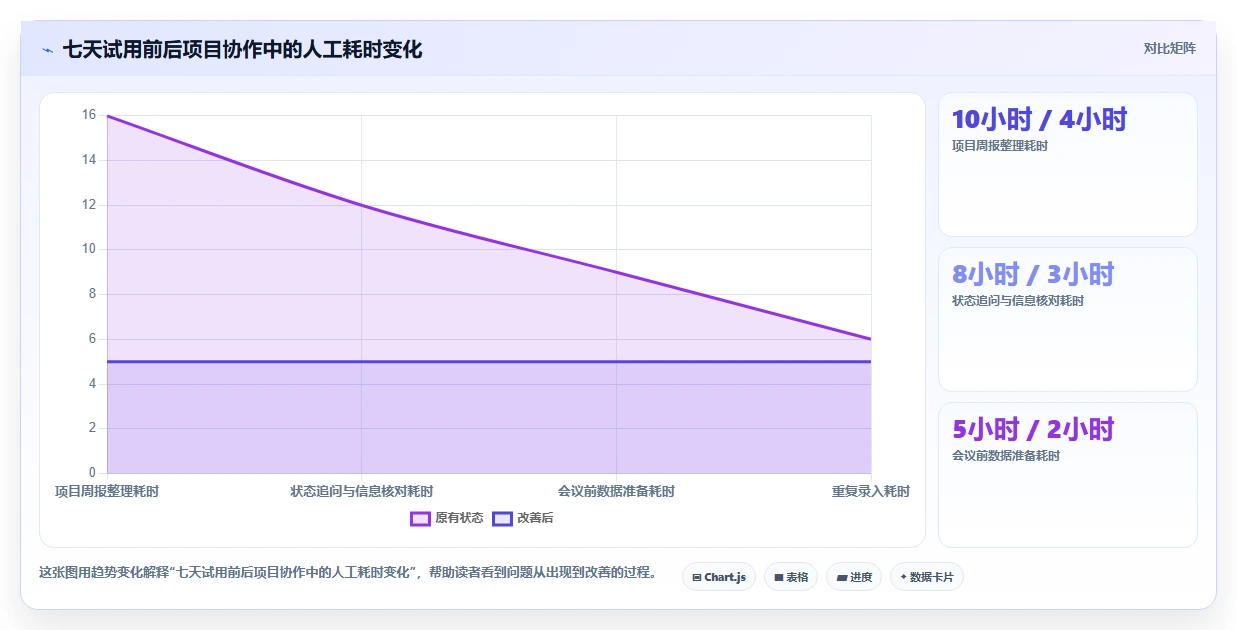Image resolution: width=1237 pixels, height=630 pixels.
Task: Click the description text below the chart
Action: 348,573
